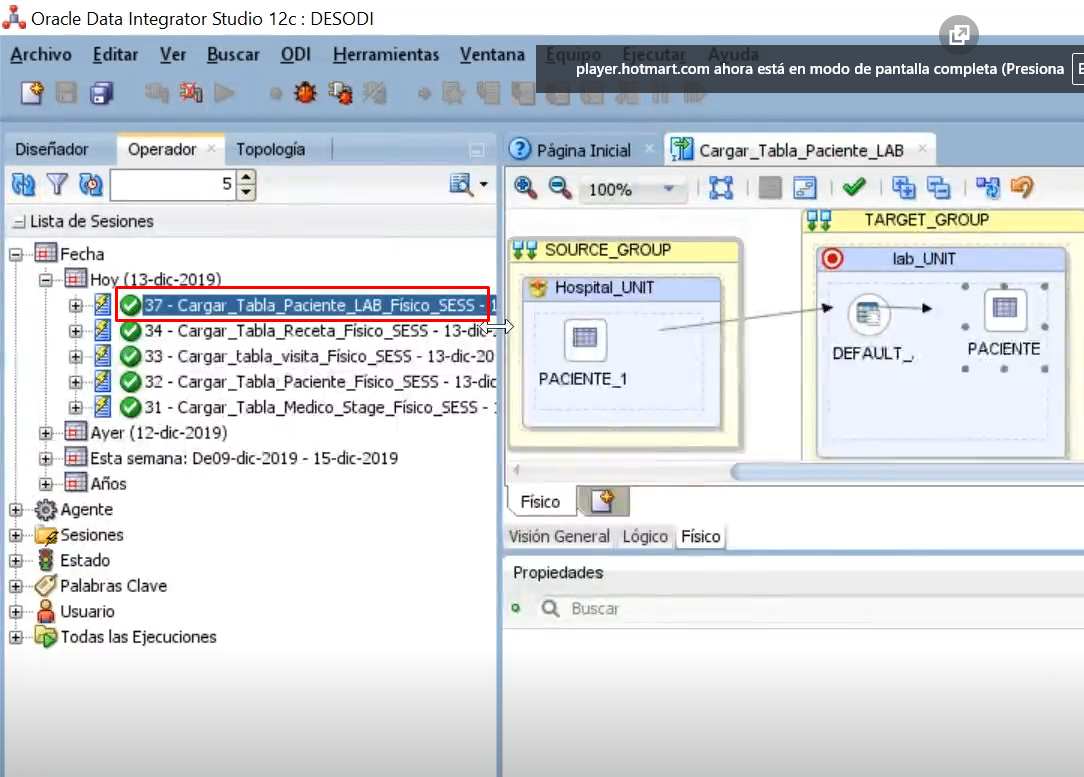Click the Refresh icon in Operator panel

[x=23, y=184]
